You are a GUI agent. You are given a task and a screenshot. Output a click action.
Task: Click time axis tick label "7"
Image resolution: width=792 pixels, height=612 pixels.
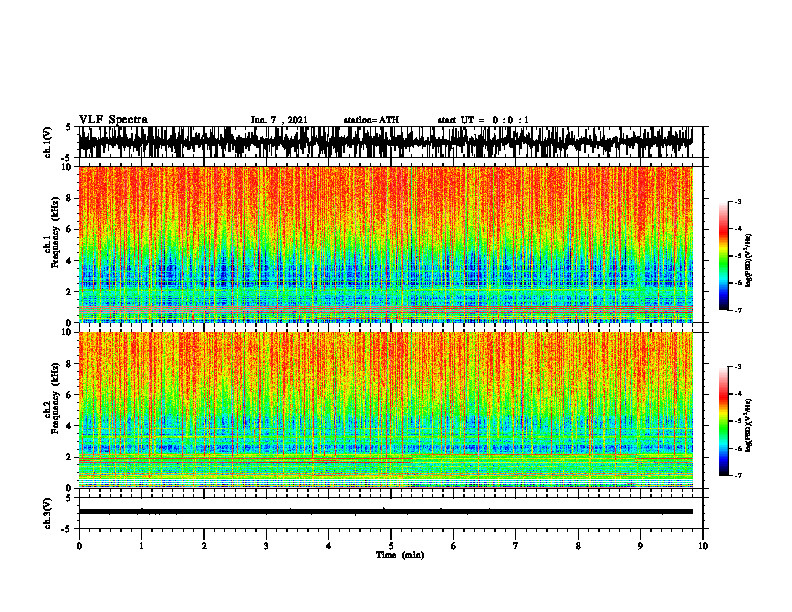[x=516, y=546]
